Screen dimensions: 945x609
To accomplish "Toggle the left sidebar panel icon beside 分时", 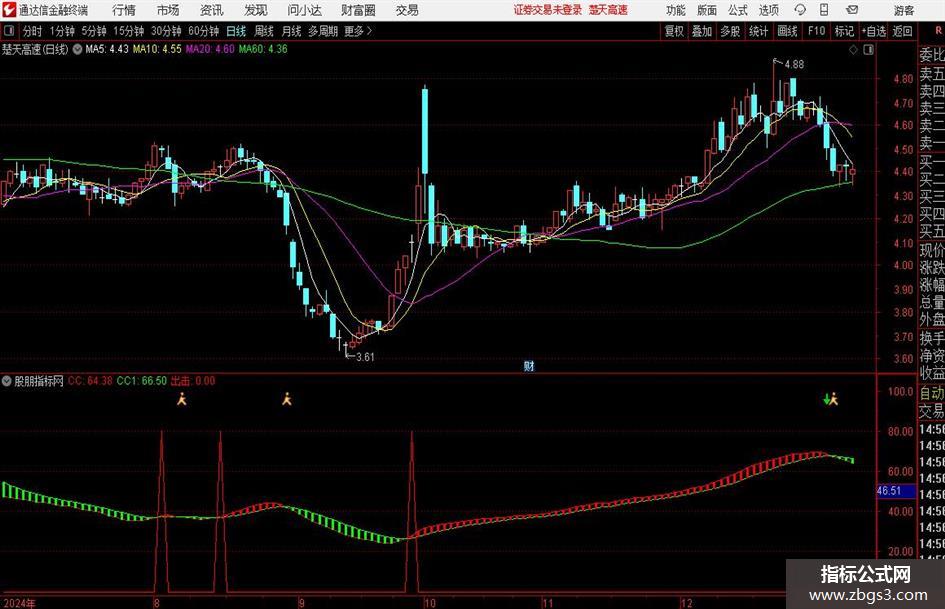I will tap(8, 31).
